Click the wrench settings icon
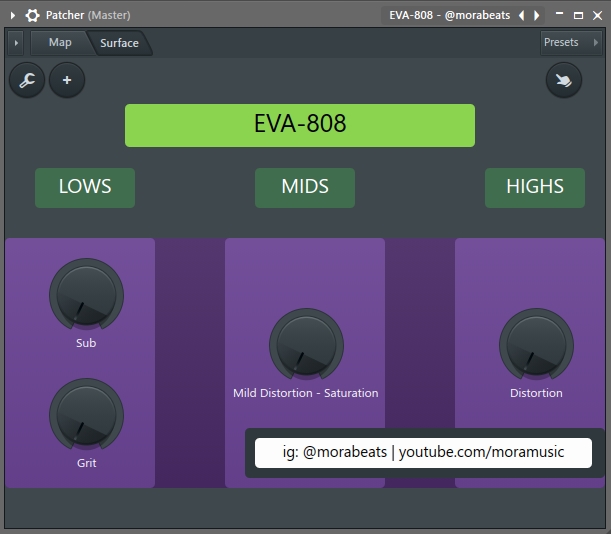This screenshot has width=611, height=534. coord(27,80)
